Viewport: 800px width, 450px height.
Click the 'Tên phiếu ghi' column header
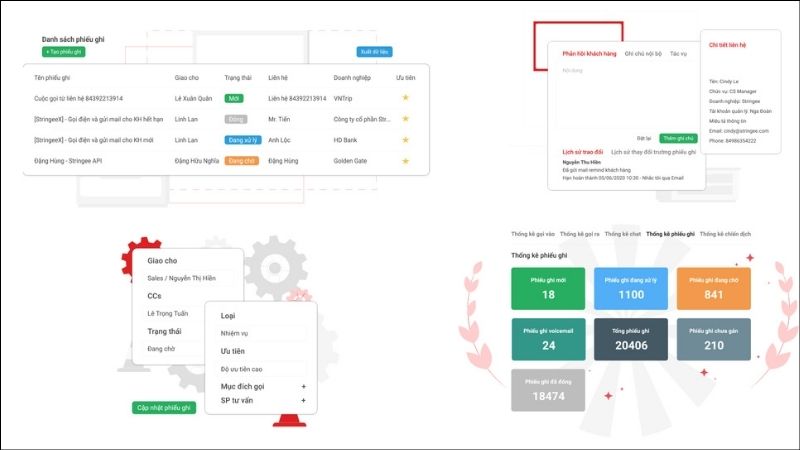point(52,78)
